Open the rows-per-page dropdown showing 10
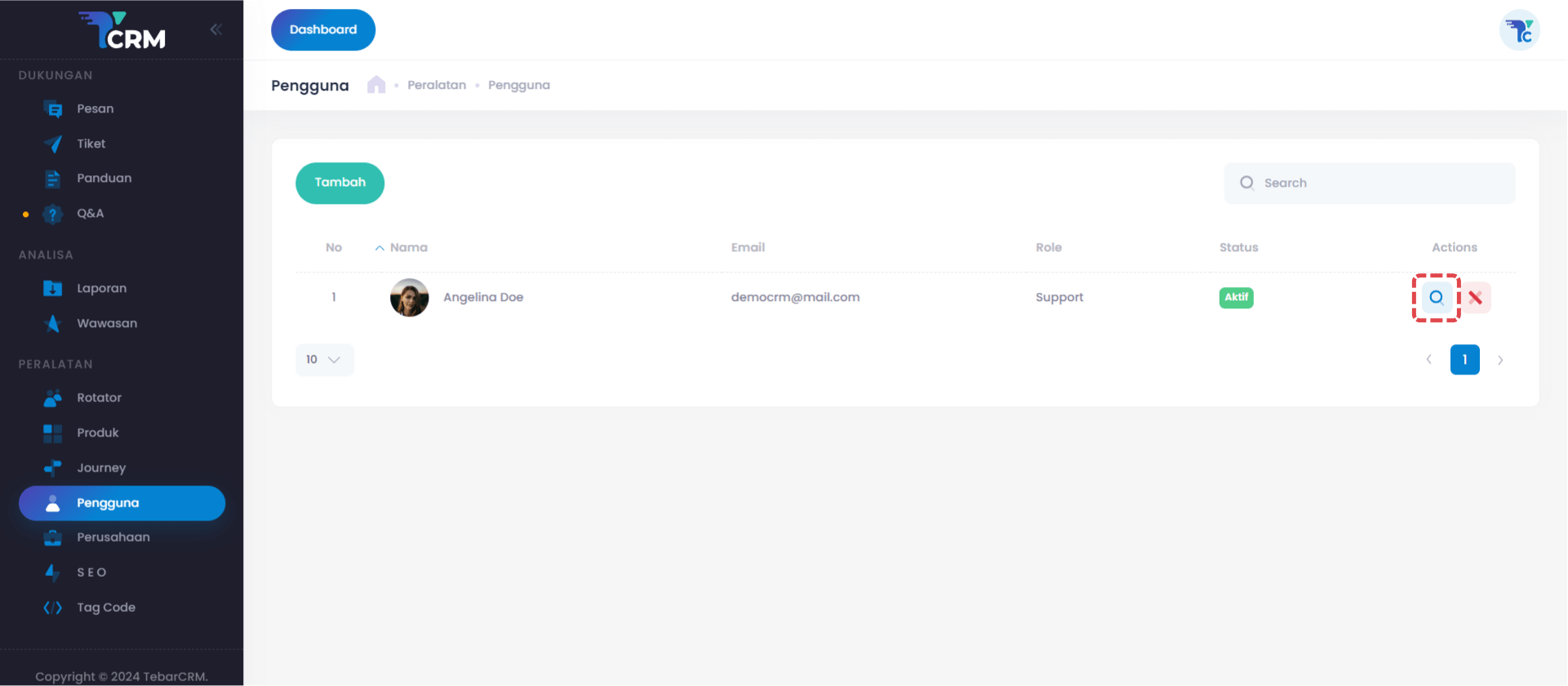 (324, 360)
